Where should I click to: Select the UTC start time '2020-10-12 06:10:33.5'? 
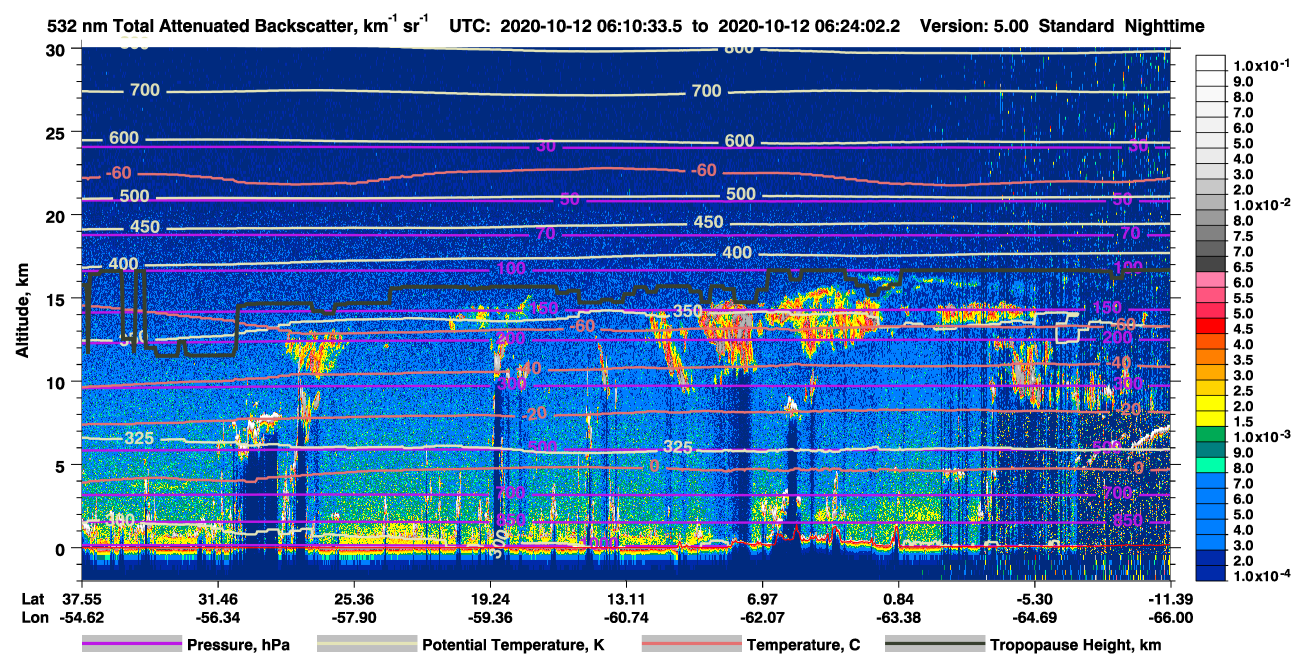(x=590, y=27)
